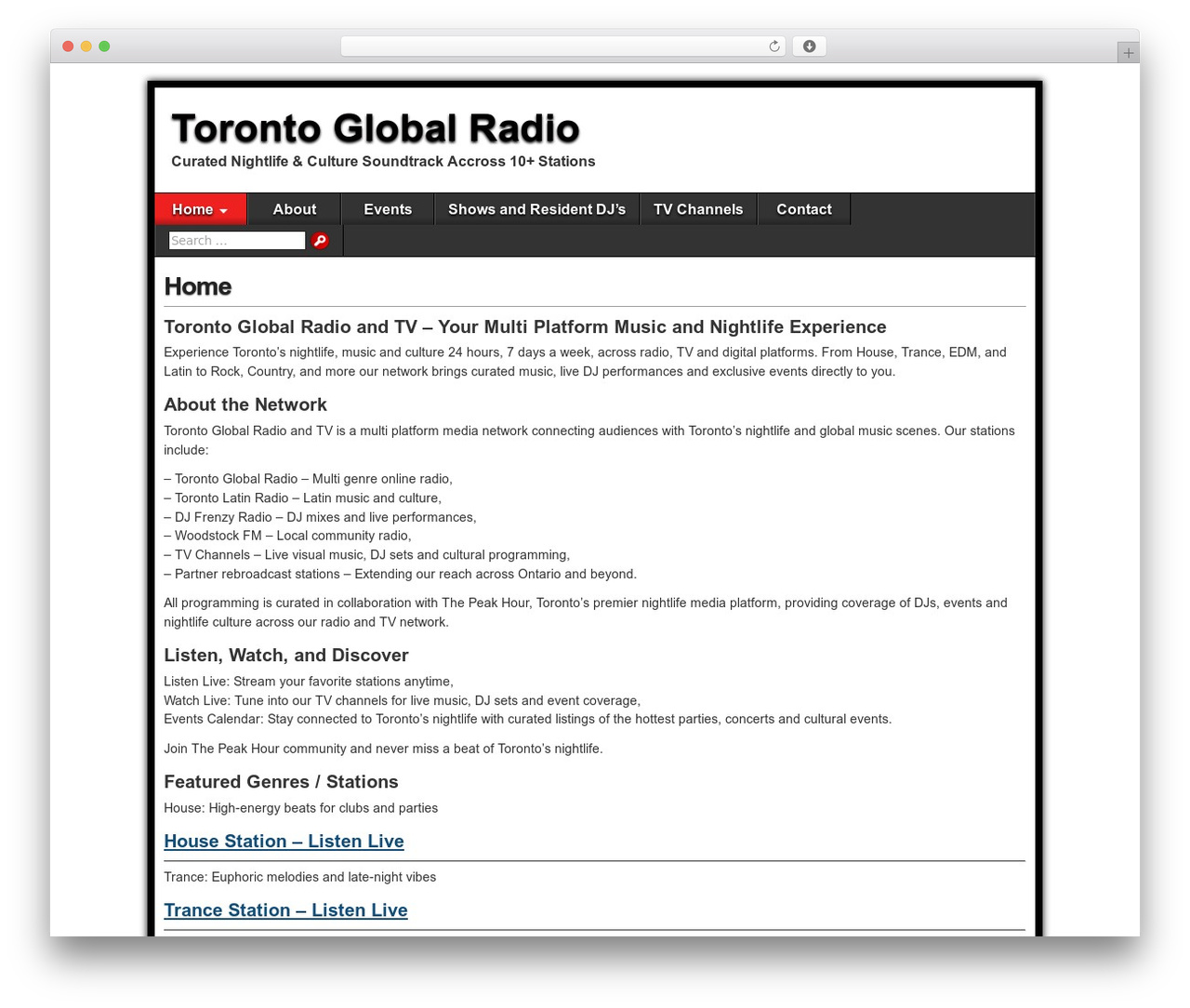Click the Featured Genres / Stations heading

point(281,782)
